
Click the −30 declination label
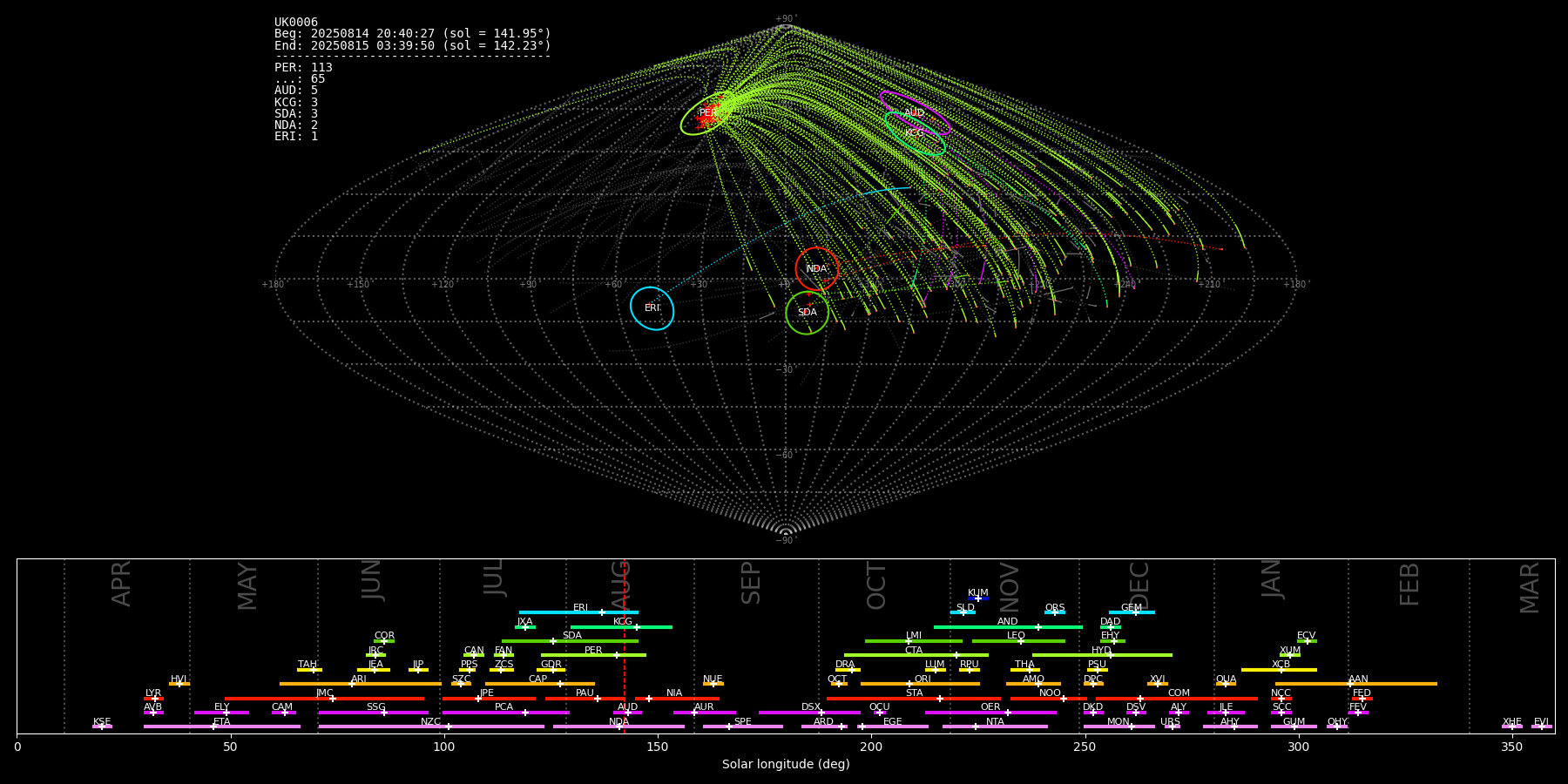[786, 370]
